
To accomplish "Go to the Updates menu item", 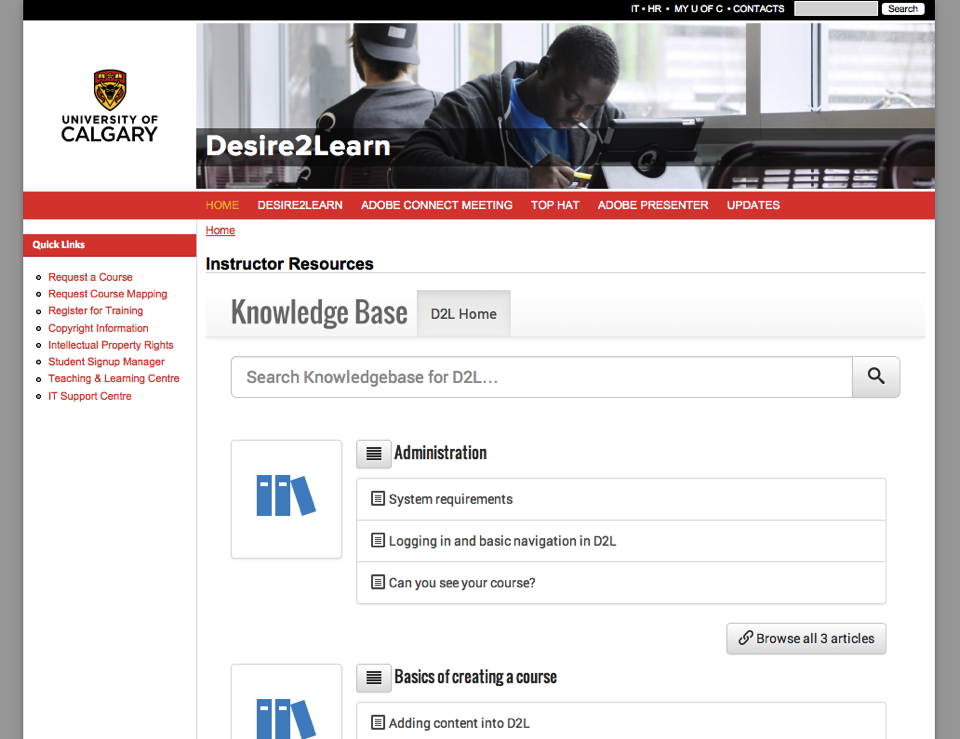I will [x=753, y=205].
